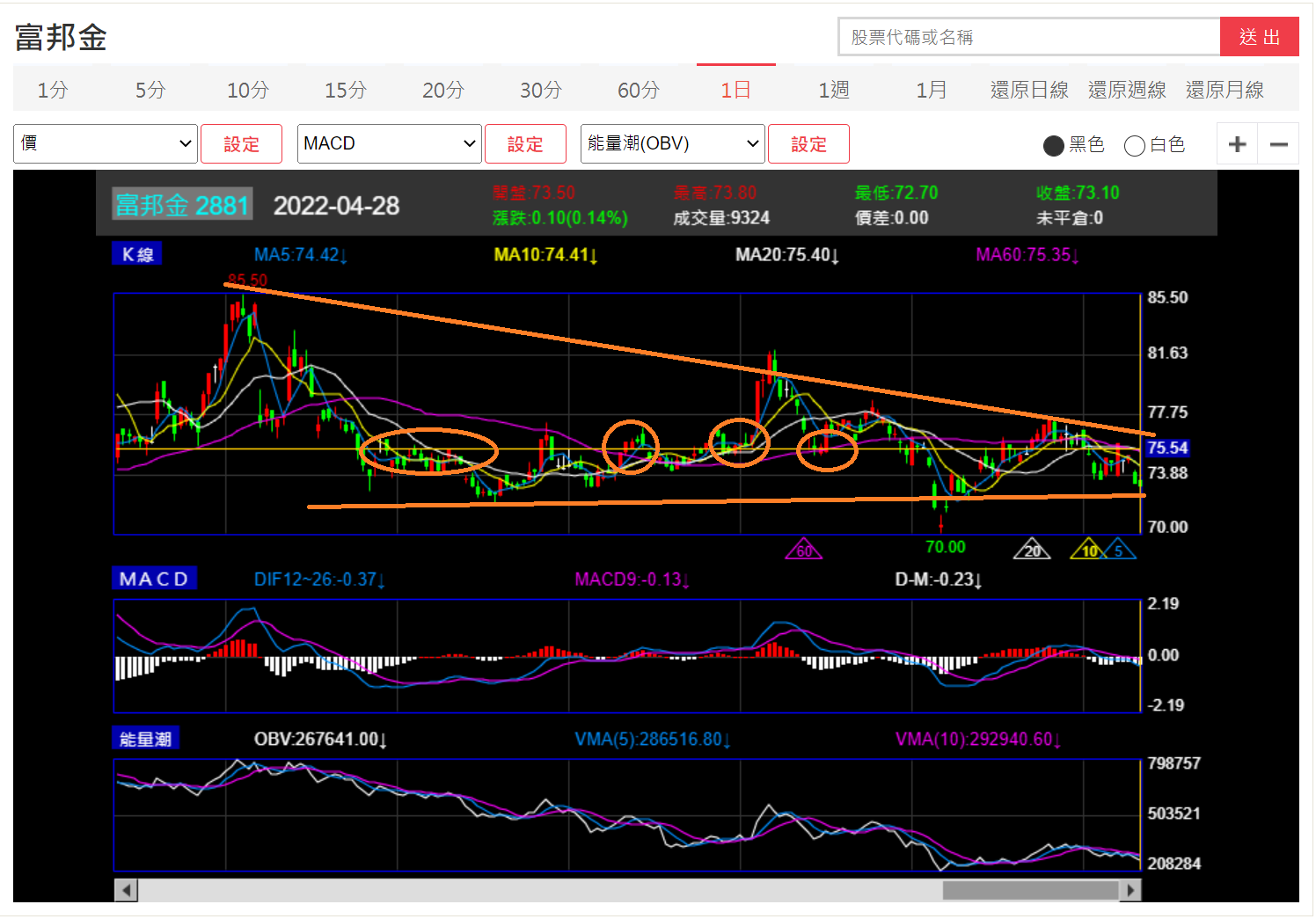Click the chart horizontal scrollbar thumb
Image resolution: width=1316 pixels, height=919 pixels.
click(1031, 890)
